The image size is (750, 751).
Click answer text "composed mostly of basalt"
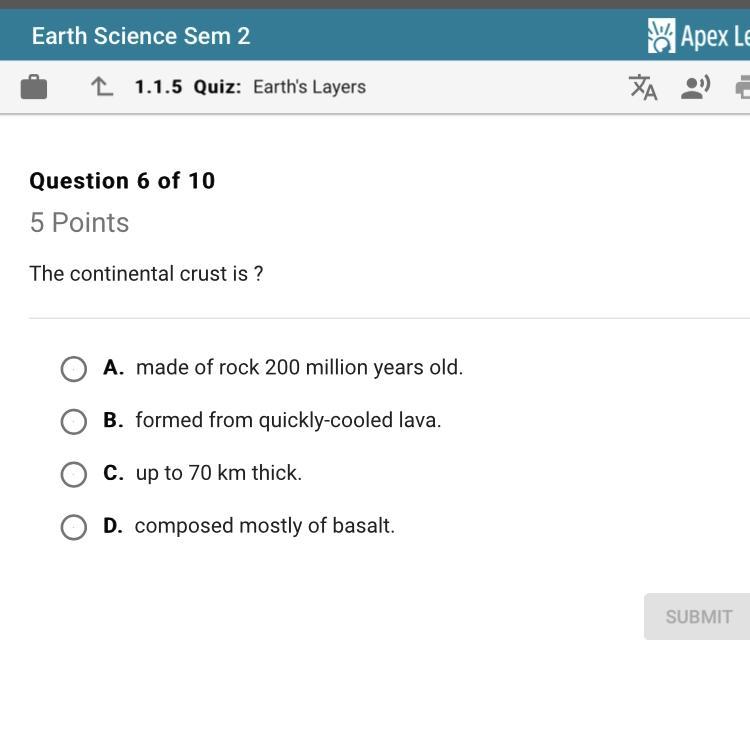[x=264, y=526]
